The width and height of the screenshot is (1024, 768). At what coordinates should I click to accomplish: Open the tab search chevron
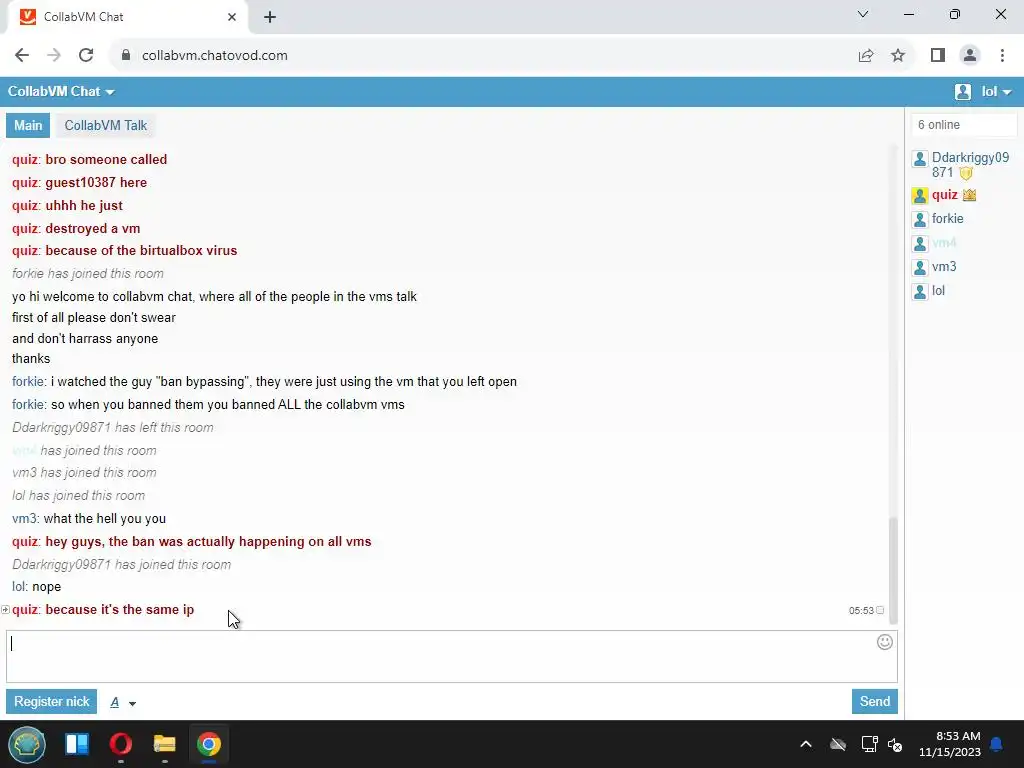[863, 14]
